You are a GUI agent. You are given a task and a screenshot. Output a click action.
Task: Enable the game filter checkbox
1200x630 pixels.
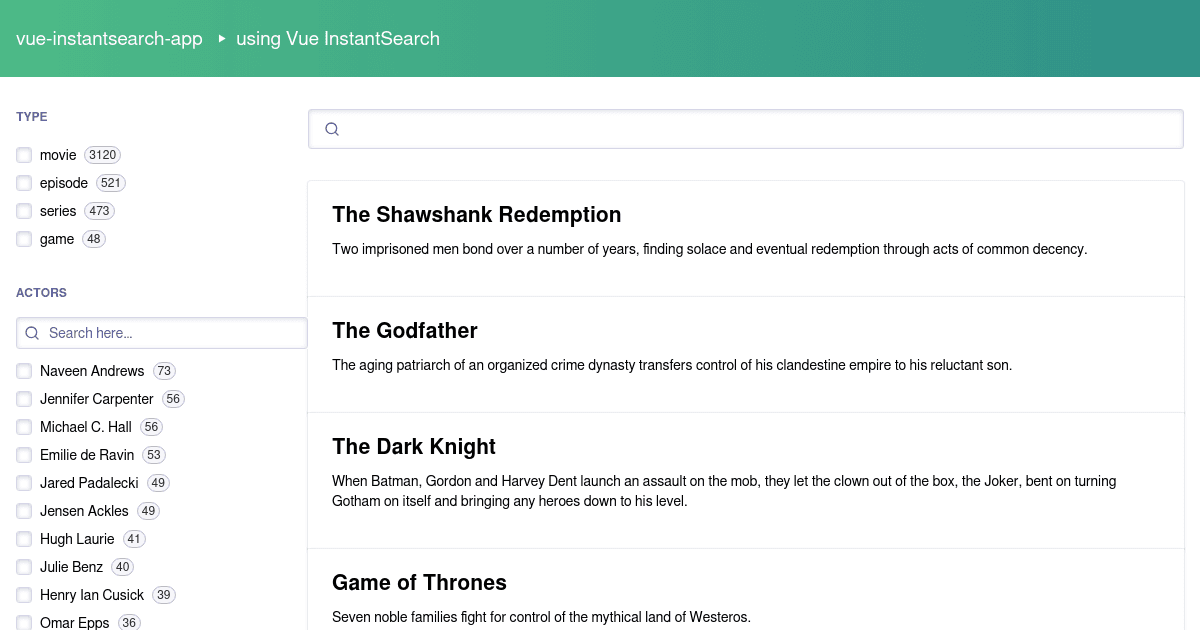point(24,239)
